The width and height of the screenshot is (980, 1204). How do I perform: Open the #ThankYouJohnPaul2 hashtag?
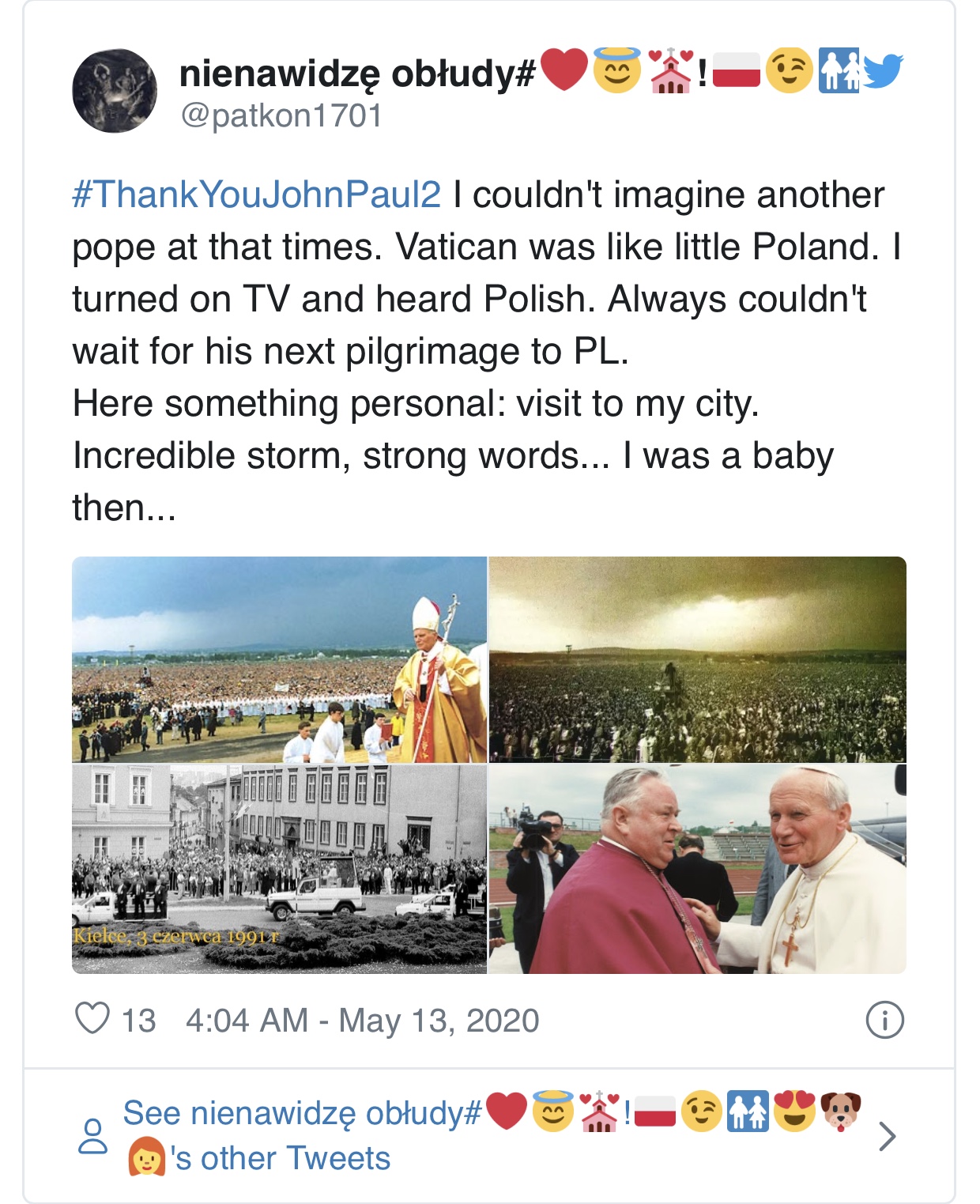pos(256,194)
